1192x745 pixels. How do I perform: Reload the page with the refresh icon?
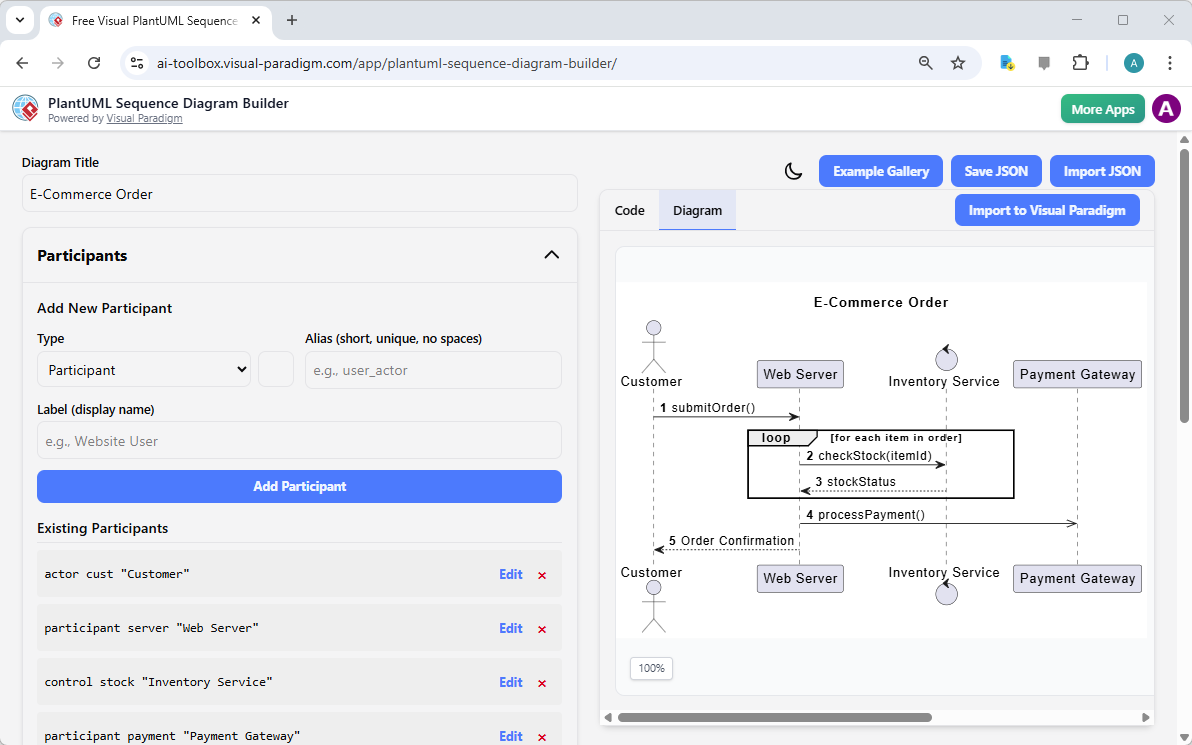click(x=94, y=62)
